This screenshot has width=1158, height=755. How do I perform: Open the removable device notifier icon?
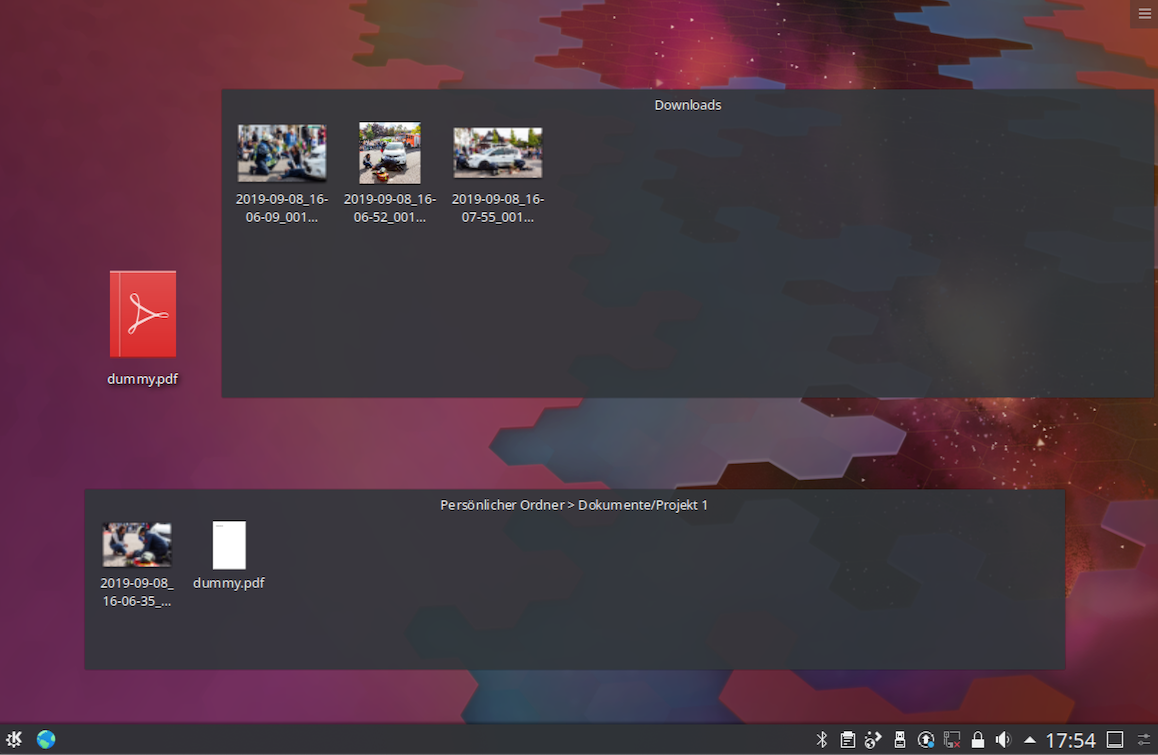899,740
